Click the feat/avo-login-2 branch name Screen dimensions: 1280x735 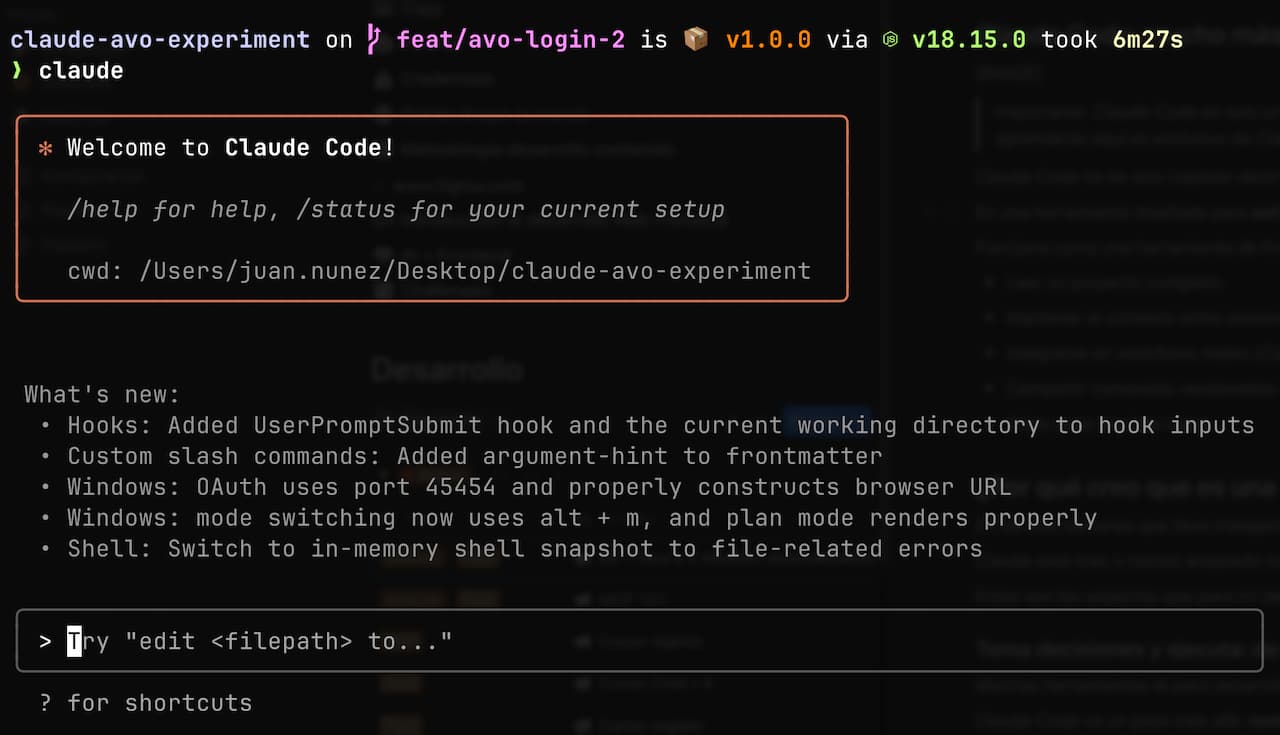511,40
